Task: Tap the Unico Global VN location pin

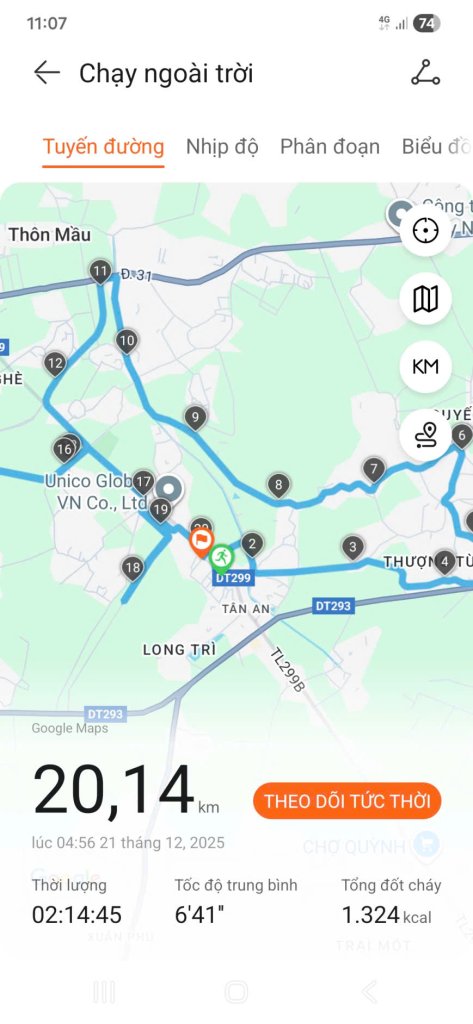Action: [x=169, y=489]
